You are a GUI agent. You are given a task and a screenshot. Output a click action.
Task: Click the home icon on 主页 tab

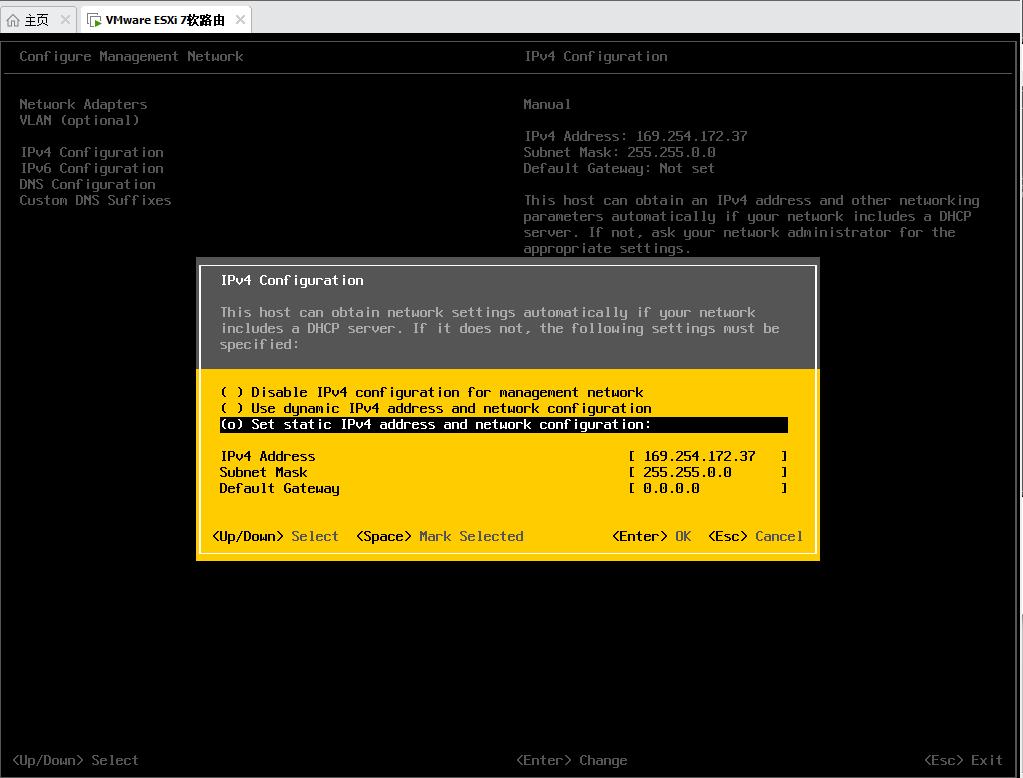pos(13,20)
